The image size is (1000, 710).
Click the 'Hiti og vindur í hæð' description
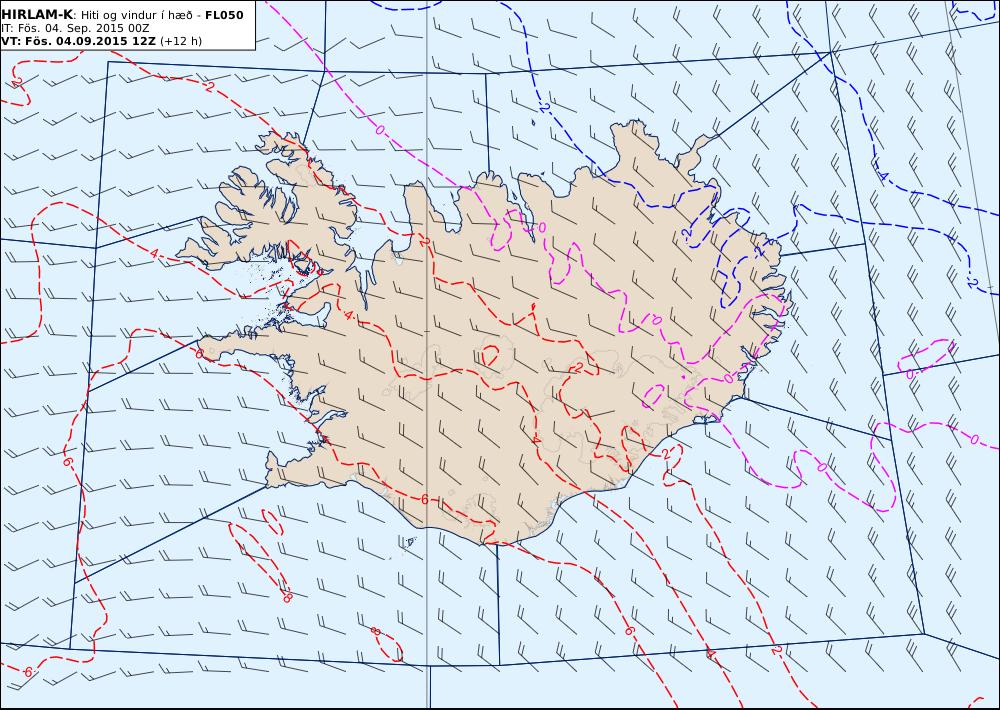(x=135, y=15)
